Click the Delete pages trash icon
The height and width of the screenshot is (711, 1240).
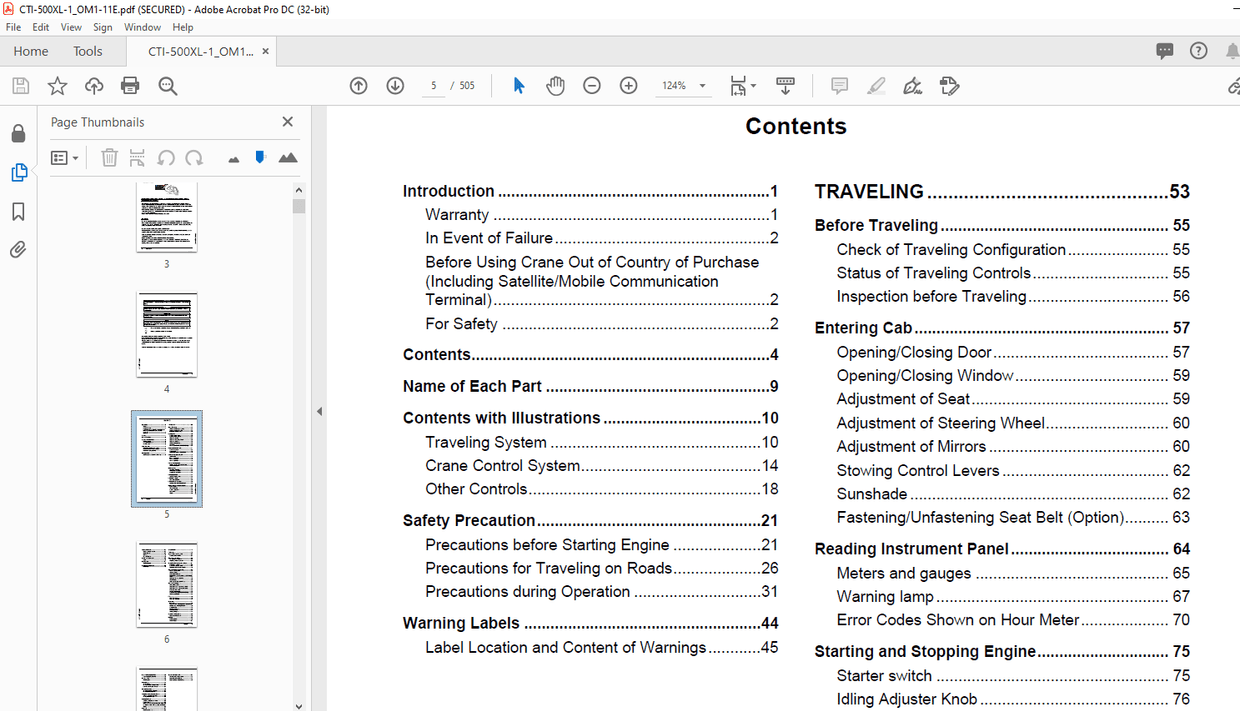(x=109, y=157)
